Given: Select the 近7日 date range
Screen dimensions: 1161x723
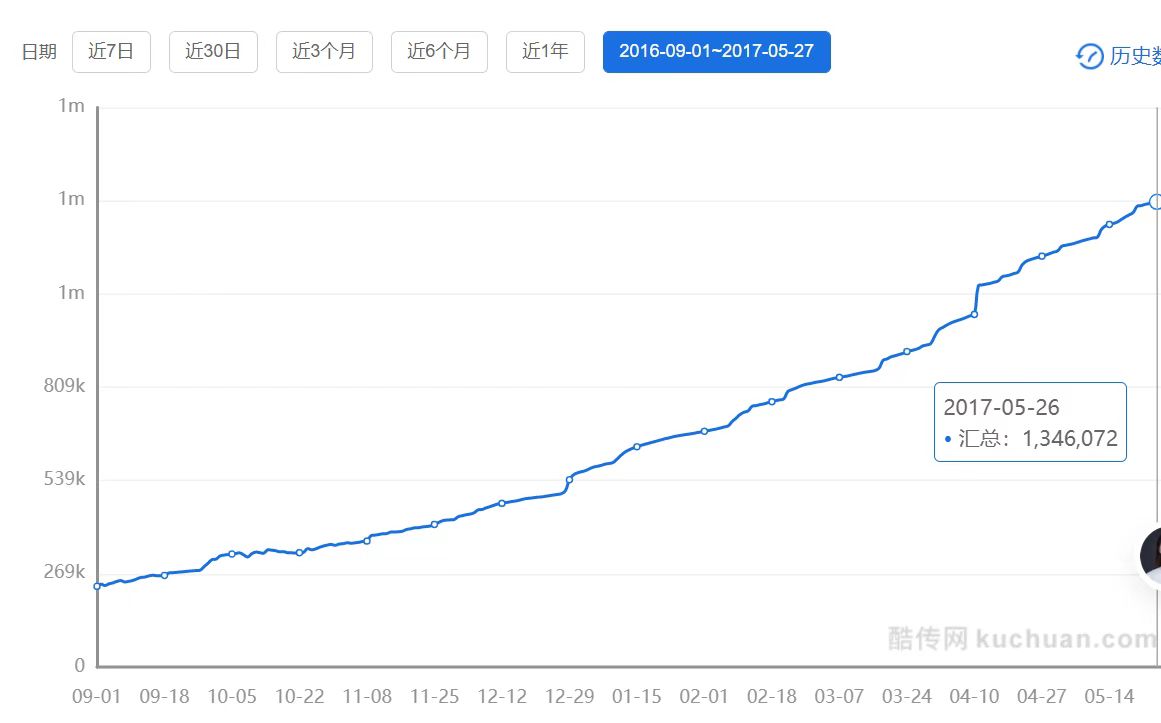Looking at the screenshot, I should 111,52.
